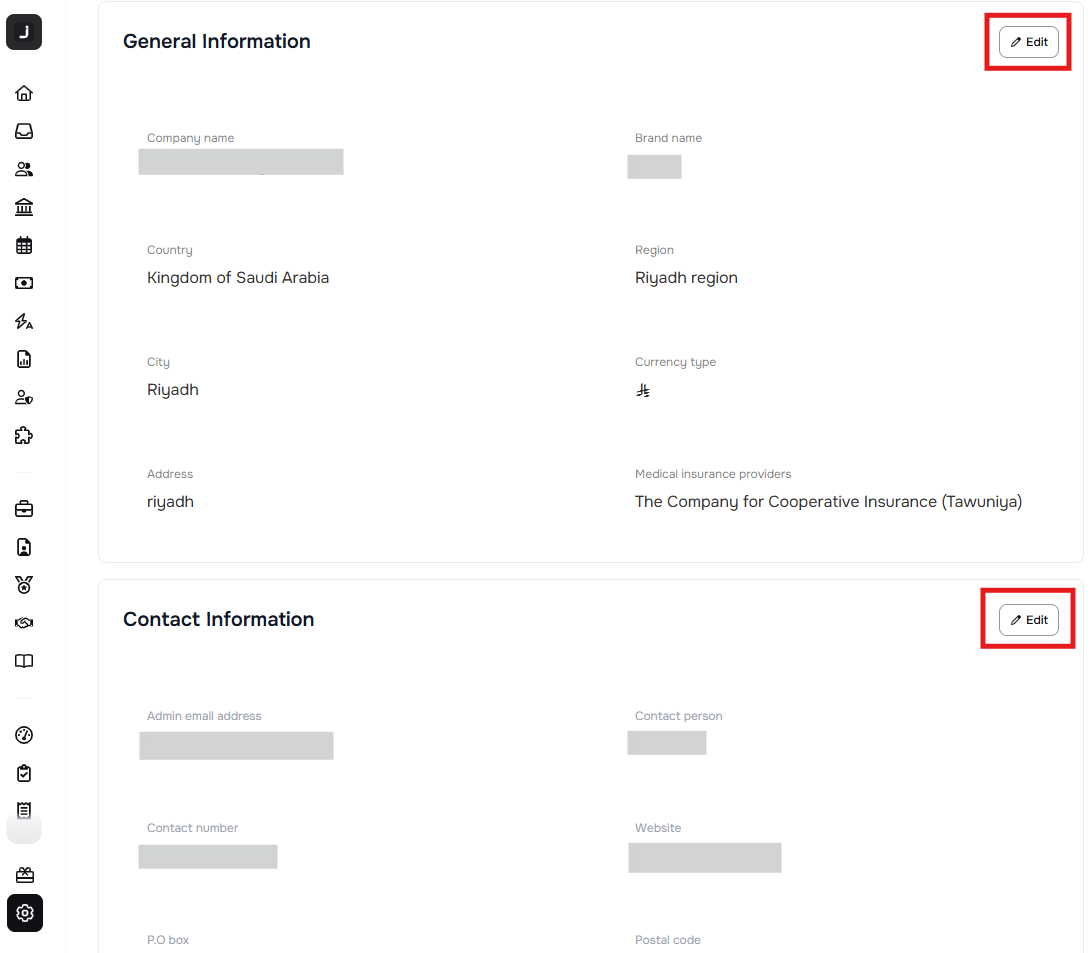Screen dimensions: 1092x953
Task: Open the employees people icon
Action: (24, 169)
